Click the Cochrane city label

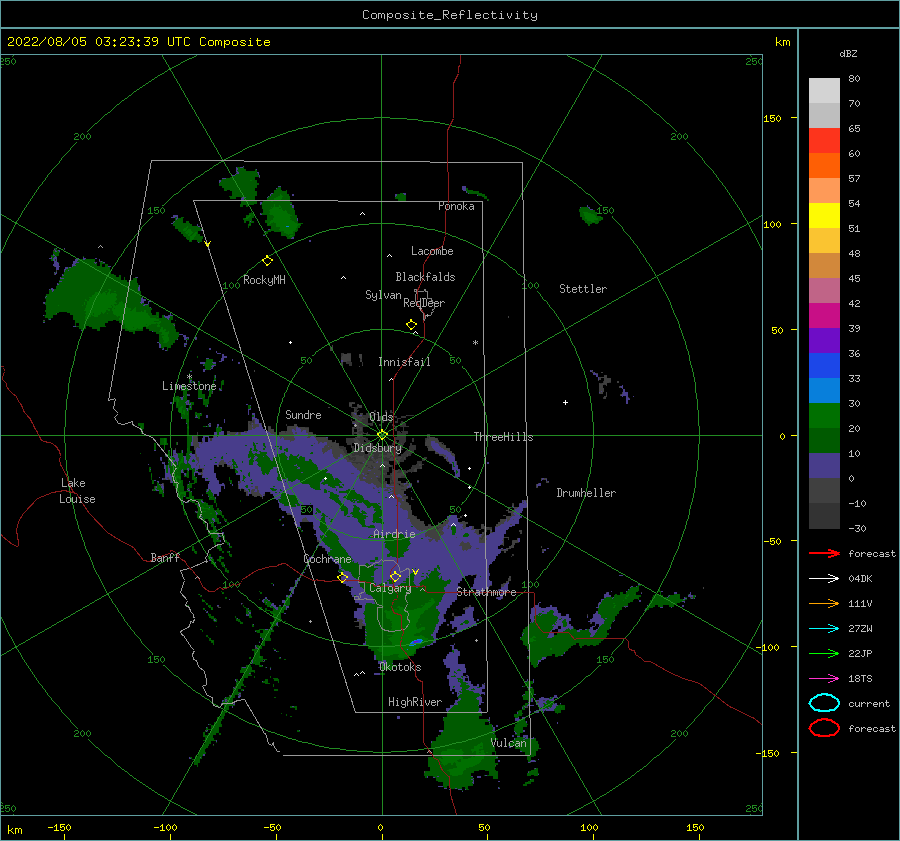[x=327, y=559]
